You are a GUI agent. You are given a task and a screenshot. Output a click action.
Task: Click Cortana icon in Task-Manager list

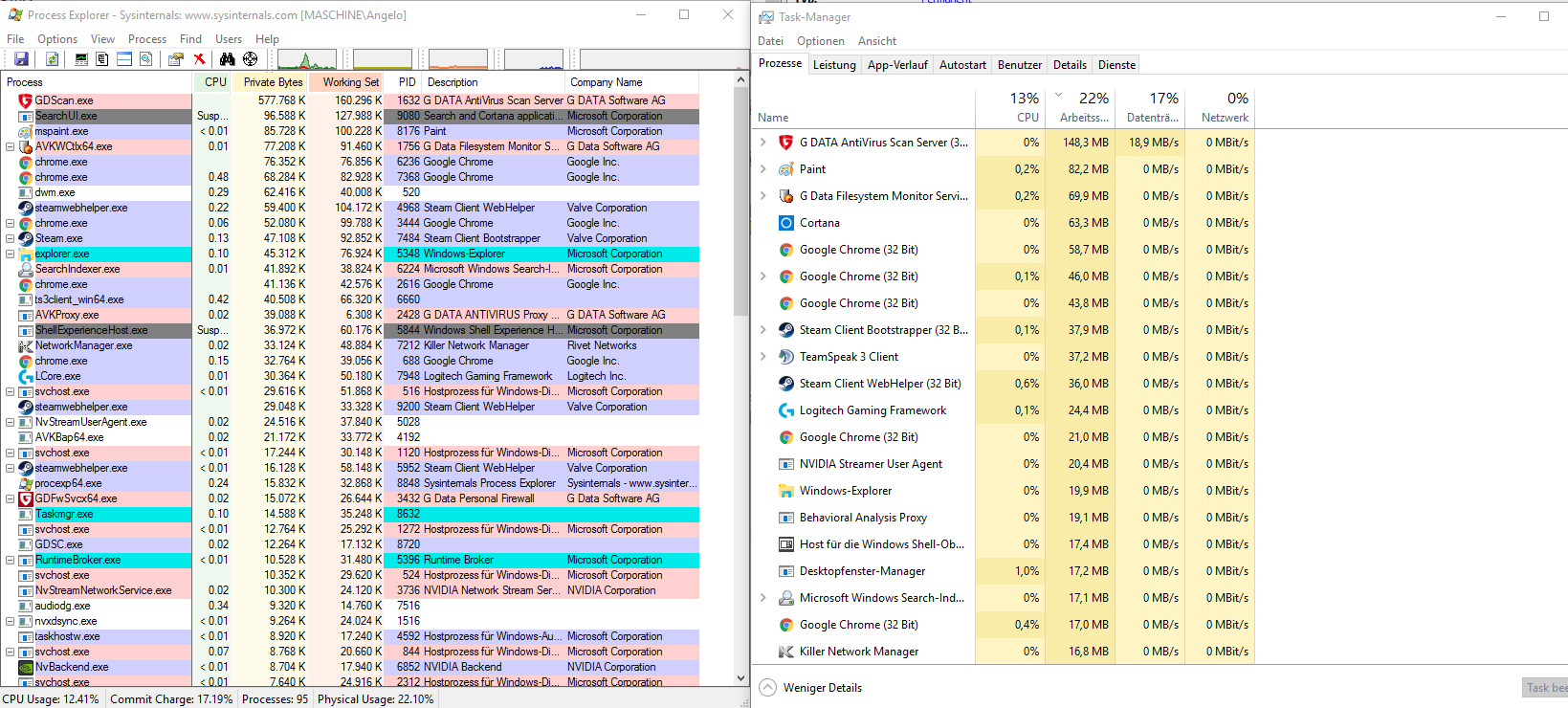[x=786, y=223]
